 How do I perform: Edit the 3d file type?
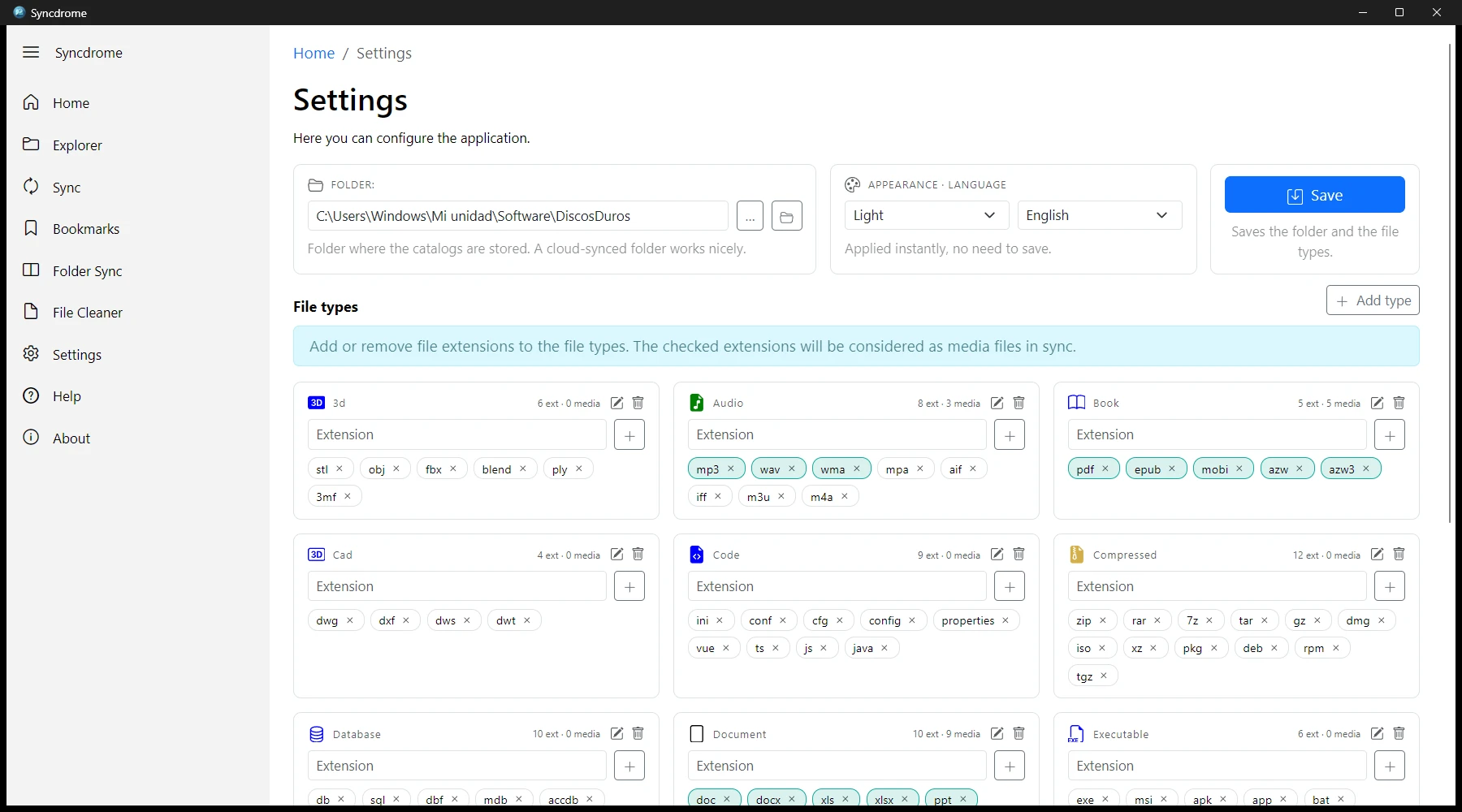[617, 403]
